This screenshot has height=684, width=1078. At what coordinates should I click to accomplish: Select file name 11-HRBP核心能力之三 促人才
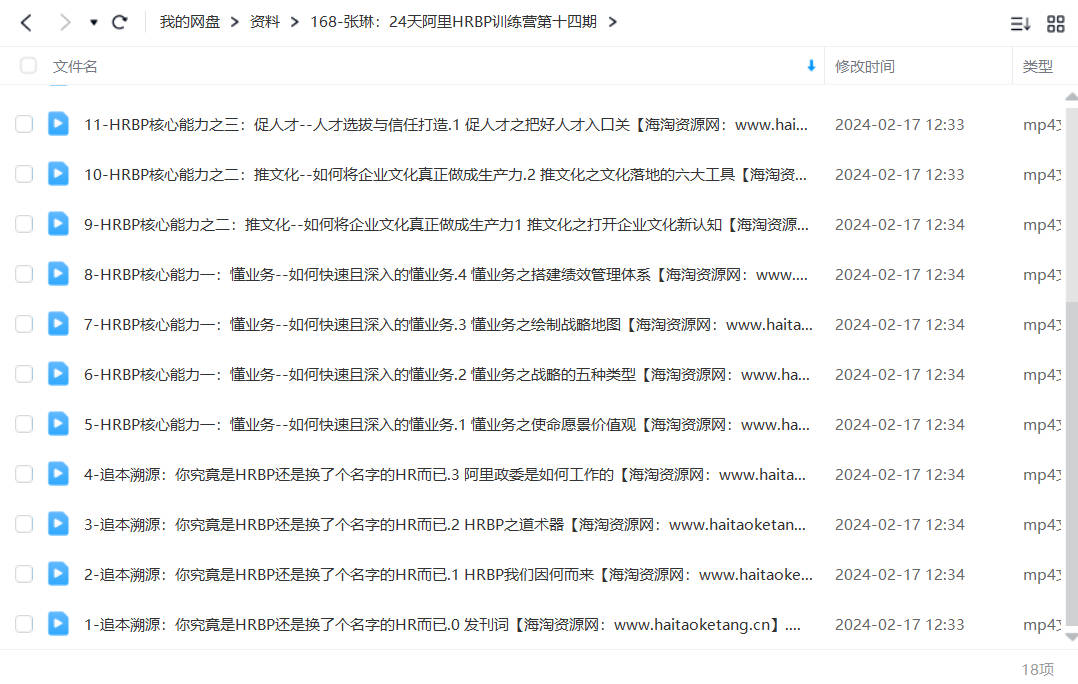click(x=446, y=124)
